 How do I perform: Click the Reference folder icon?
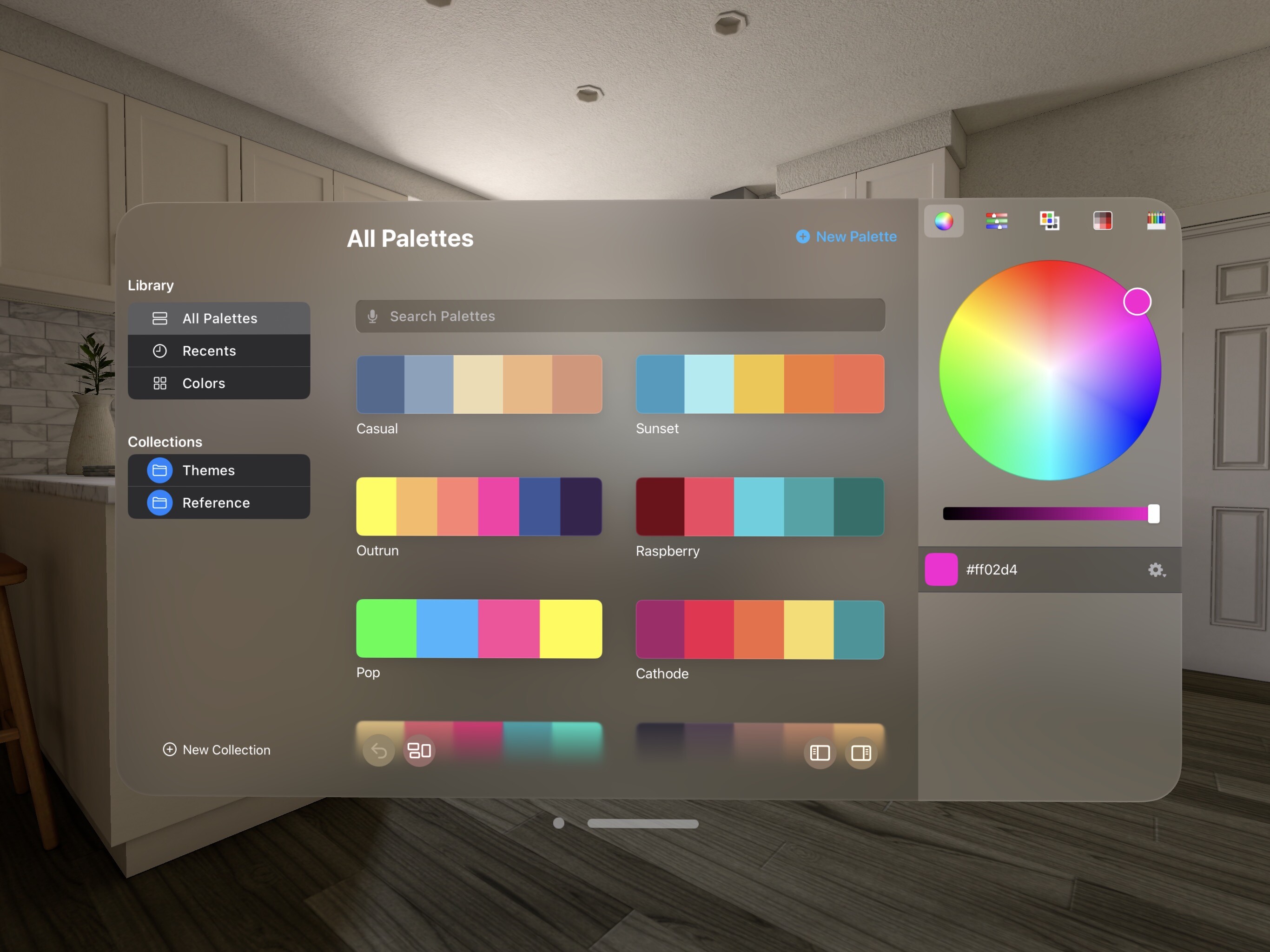[159, 503]
